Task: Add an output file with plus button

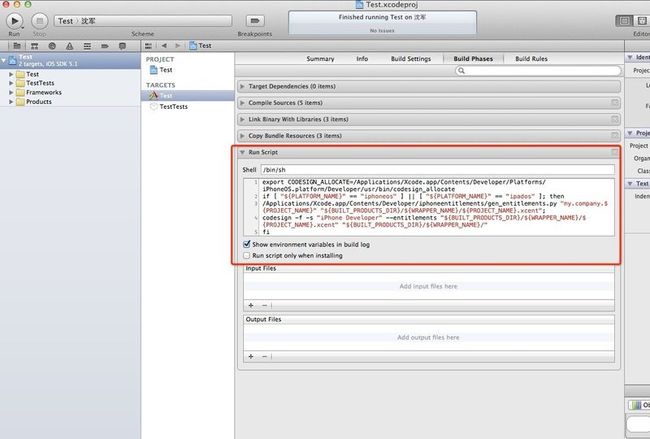Action: 251,356
